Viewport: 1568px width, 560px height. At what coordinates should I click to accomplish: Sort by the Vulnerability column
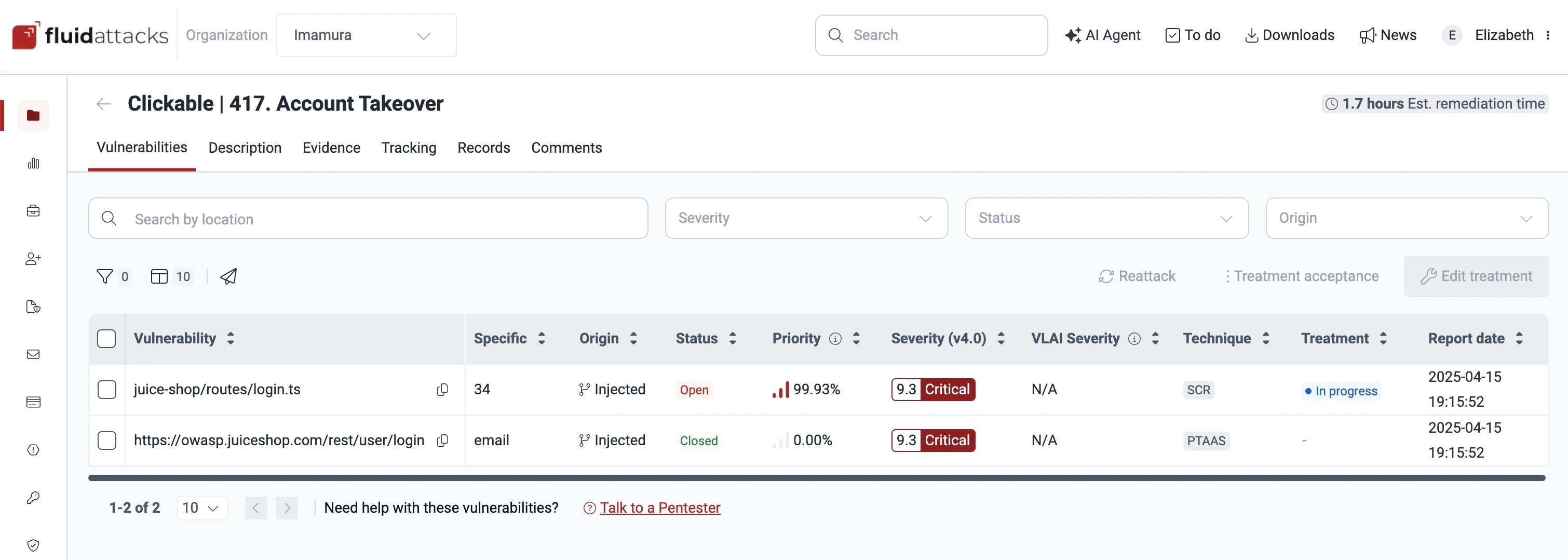231,338
